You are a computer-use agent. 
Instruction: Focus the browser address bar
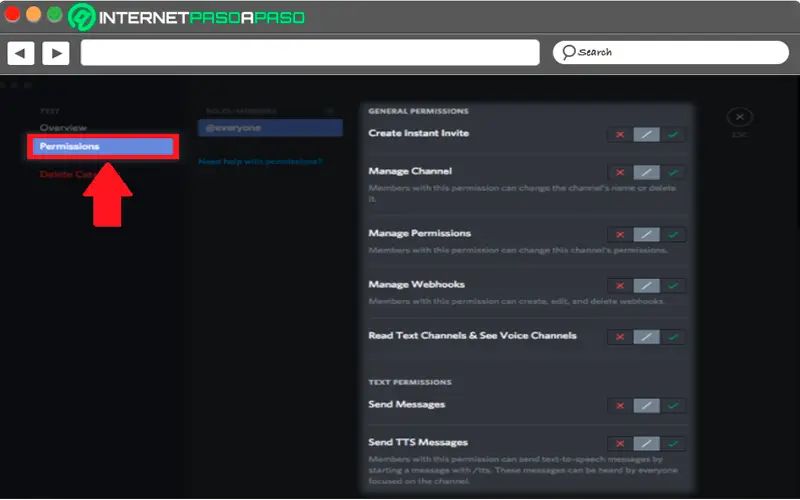310,53
